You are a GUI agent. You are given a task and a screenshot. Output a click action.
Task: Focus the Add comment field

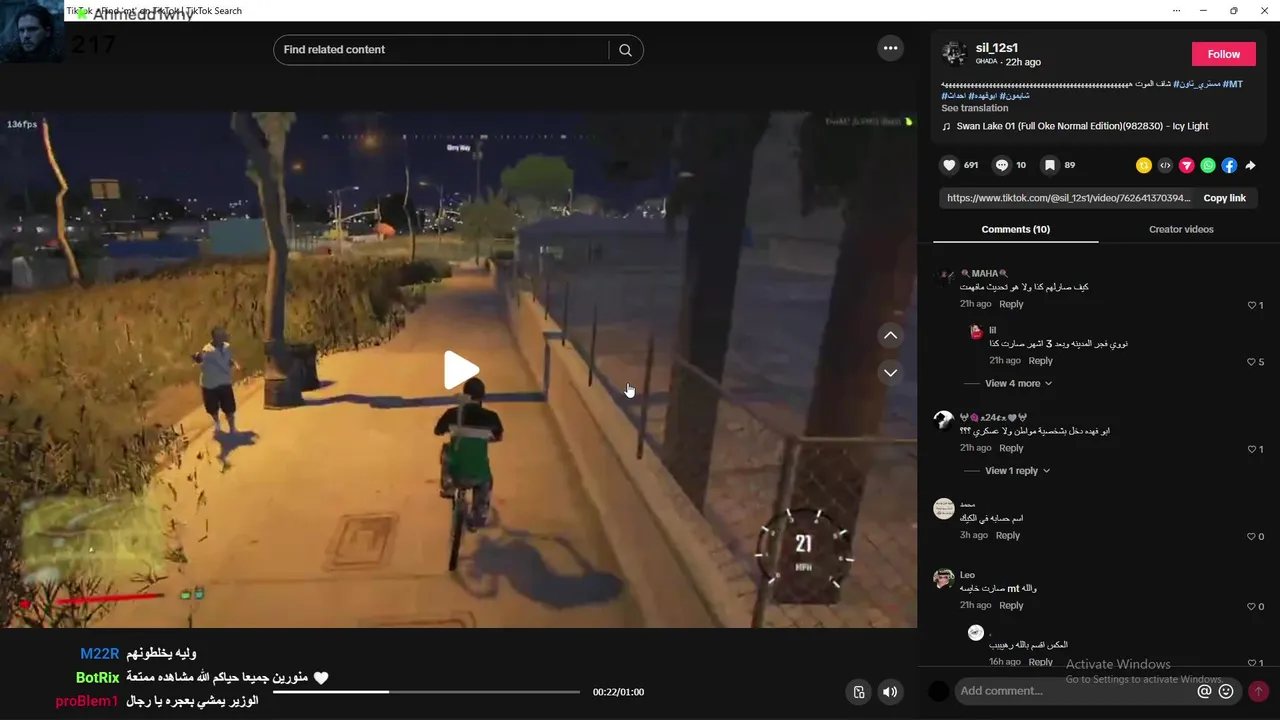point(1075,691)
